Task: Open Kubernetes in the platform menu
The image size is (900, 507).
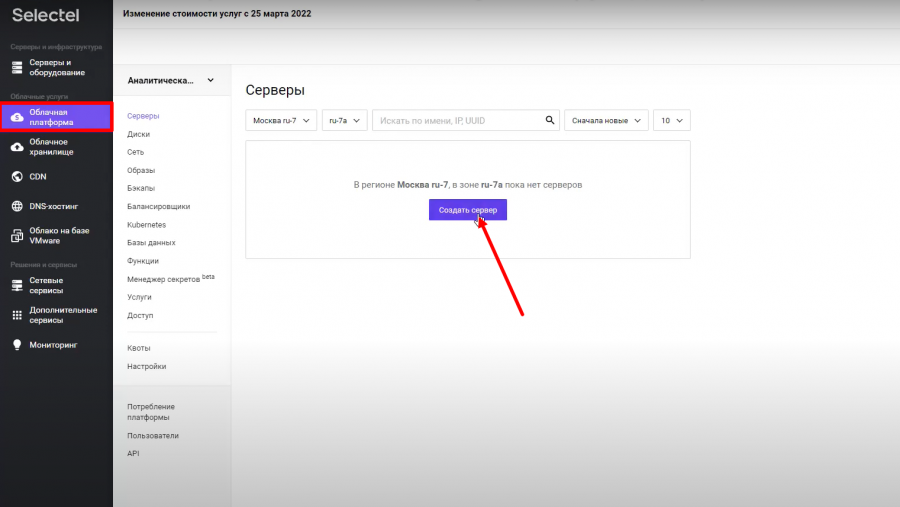Action: [x=146, y=225]
